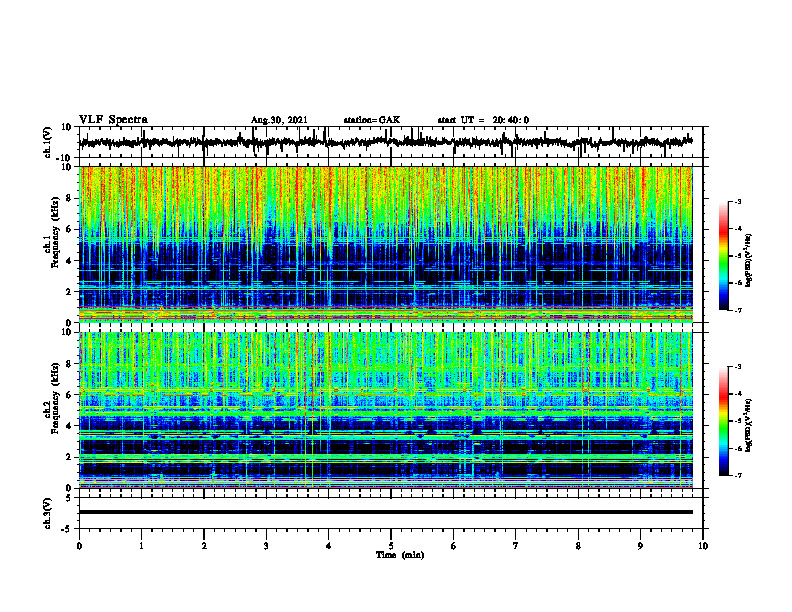Click time axis tick label "5"
This screenshot has width=792, height=612.
pos(391,546)
